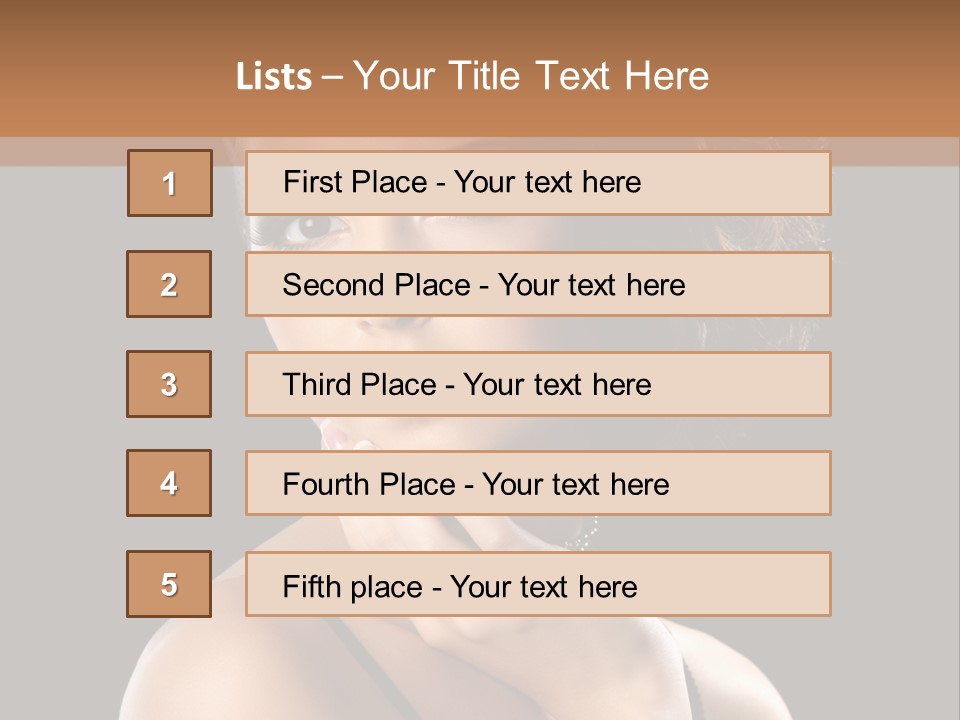
Task: Click the number 3 square
Action: [169, 384]
